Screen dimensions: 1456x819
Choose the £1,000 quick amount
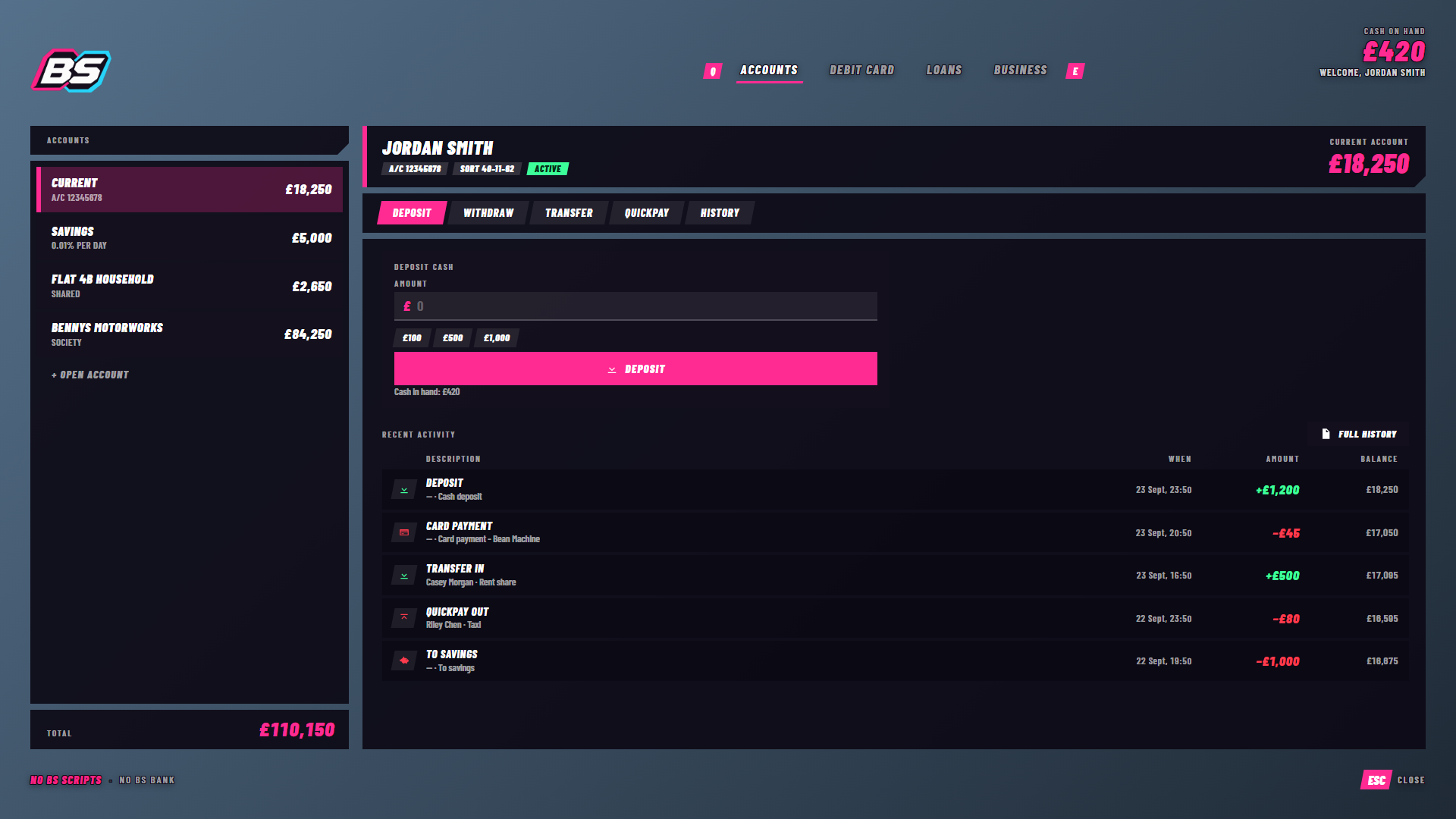tap(497, 338)
